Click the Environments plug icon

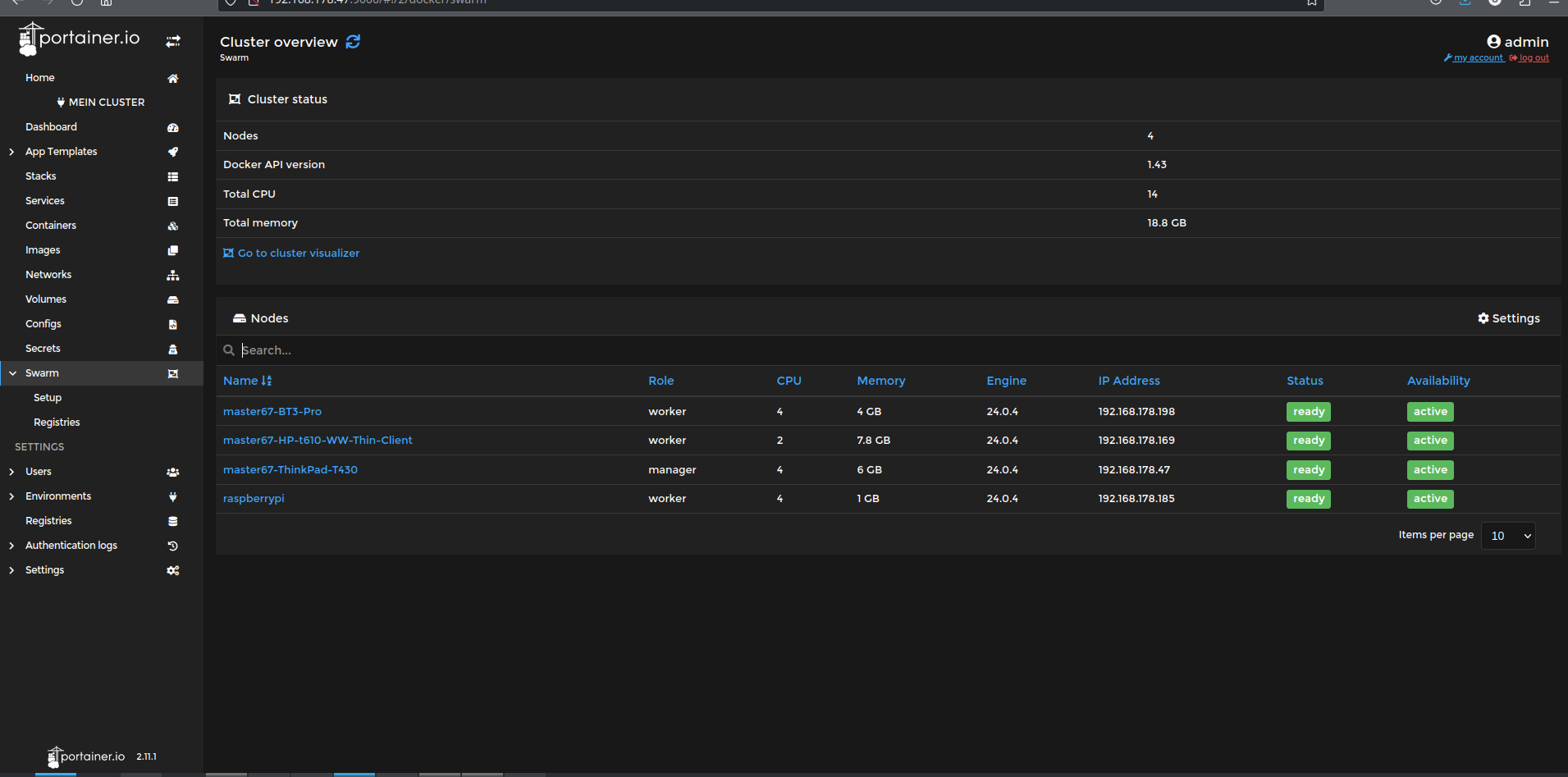[173, 496]
